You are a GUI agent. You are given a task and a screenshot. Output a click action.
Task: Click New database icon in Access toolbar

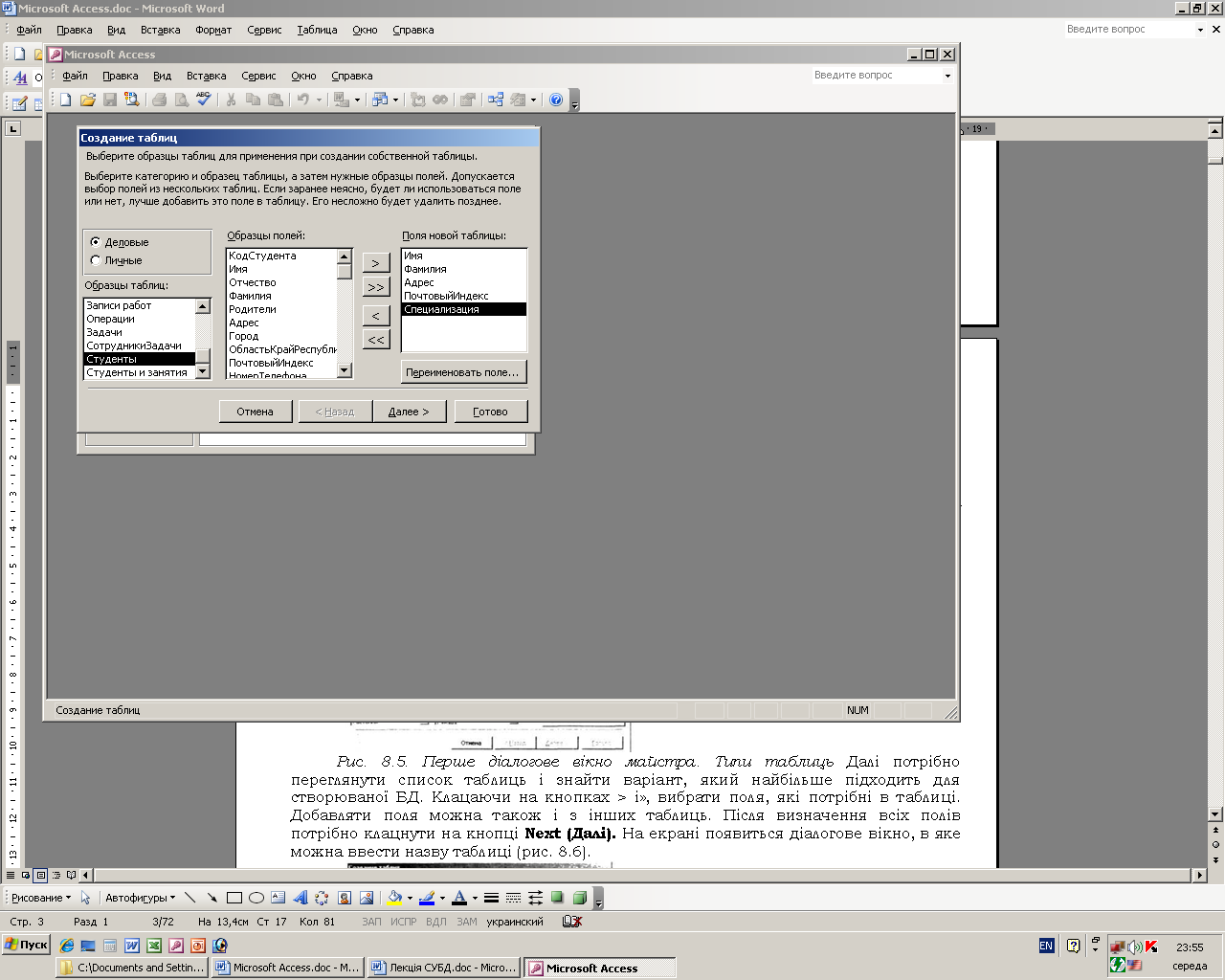click(66, 100)
